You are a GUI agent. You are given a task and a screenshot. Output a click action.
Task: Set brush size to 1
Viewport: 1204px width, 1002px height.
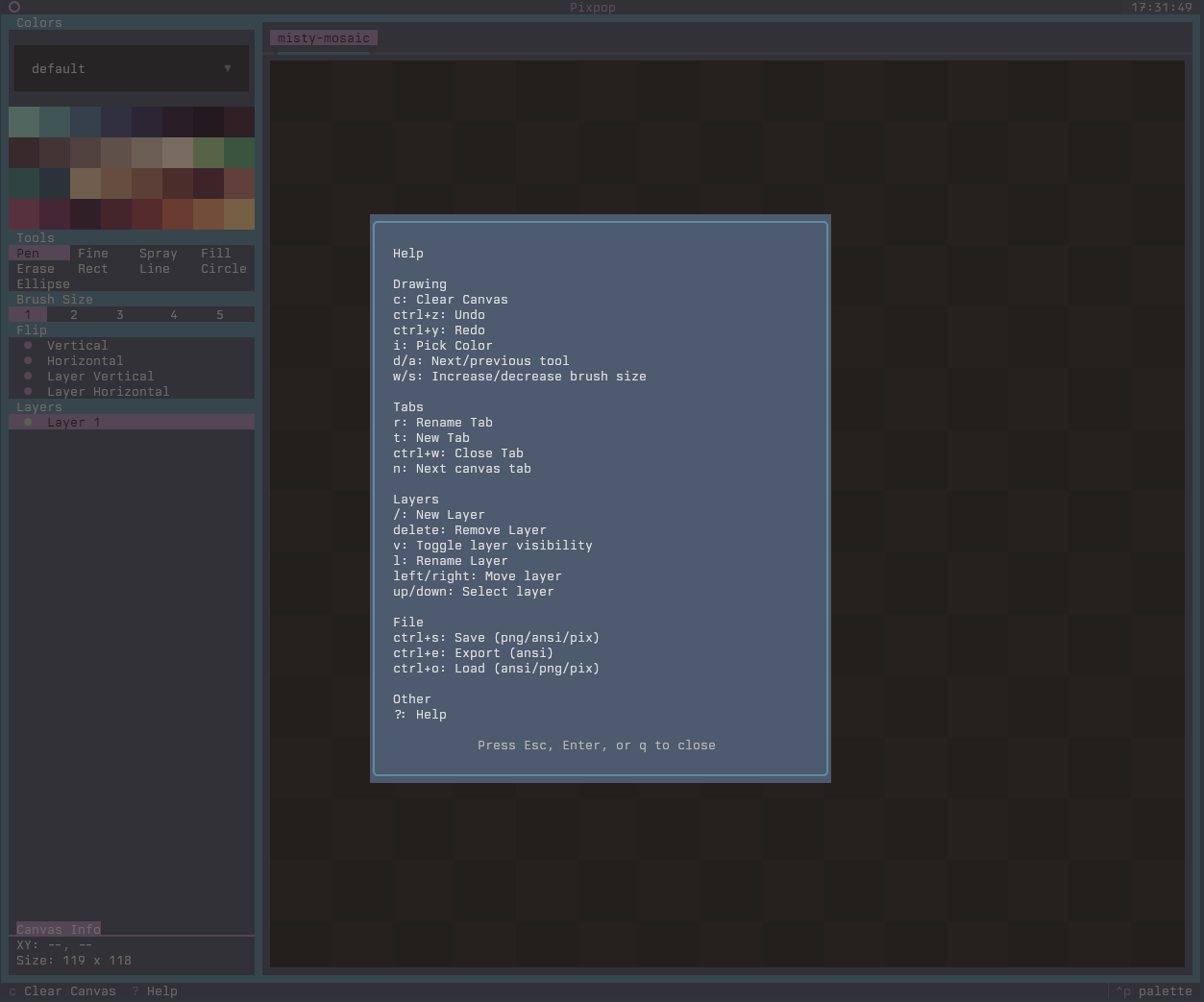[28, 315]
